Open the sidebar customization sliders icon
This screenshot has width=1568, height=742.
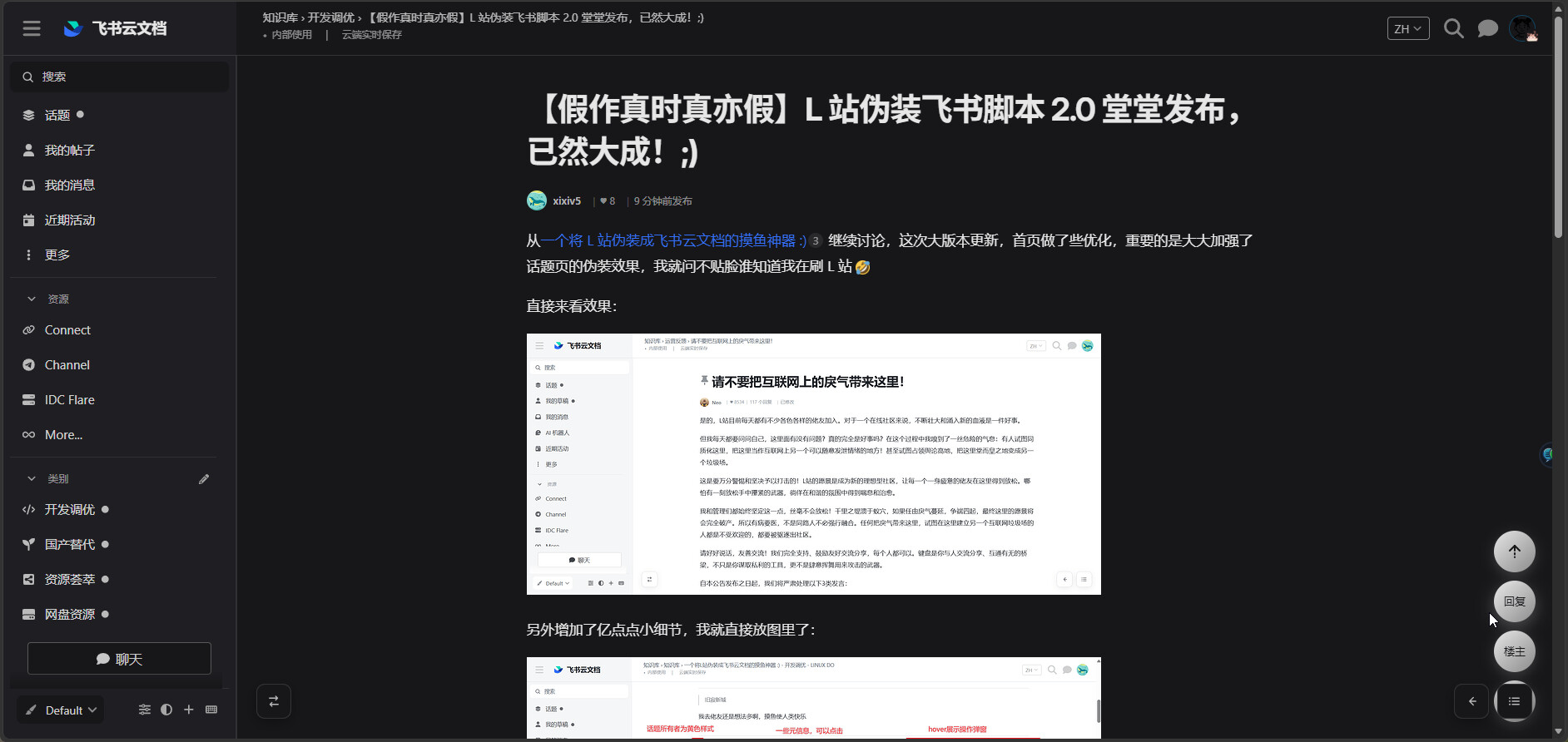tap(145, 710)
